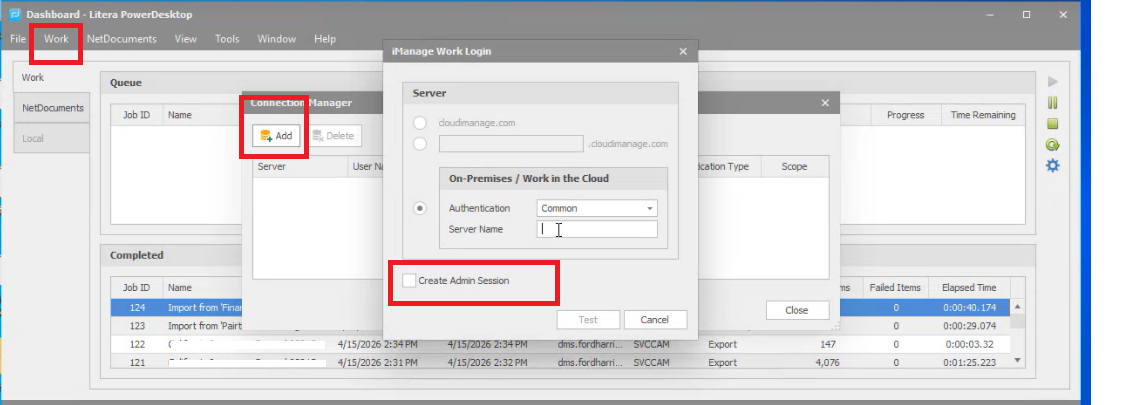Sort Queue by Time Remaining column
Screen dimensions: 1147x405
pos(982,115)
